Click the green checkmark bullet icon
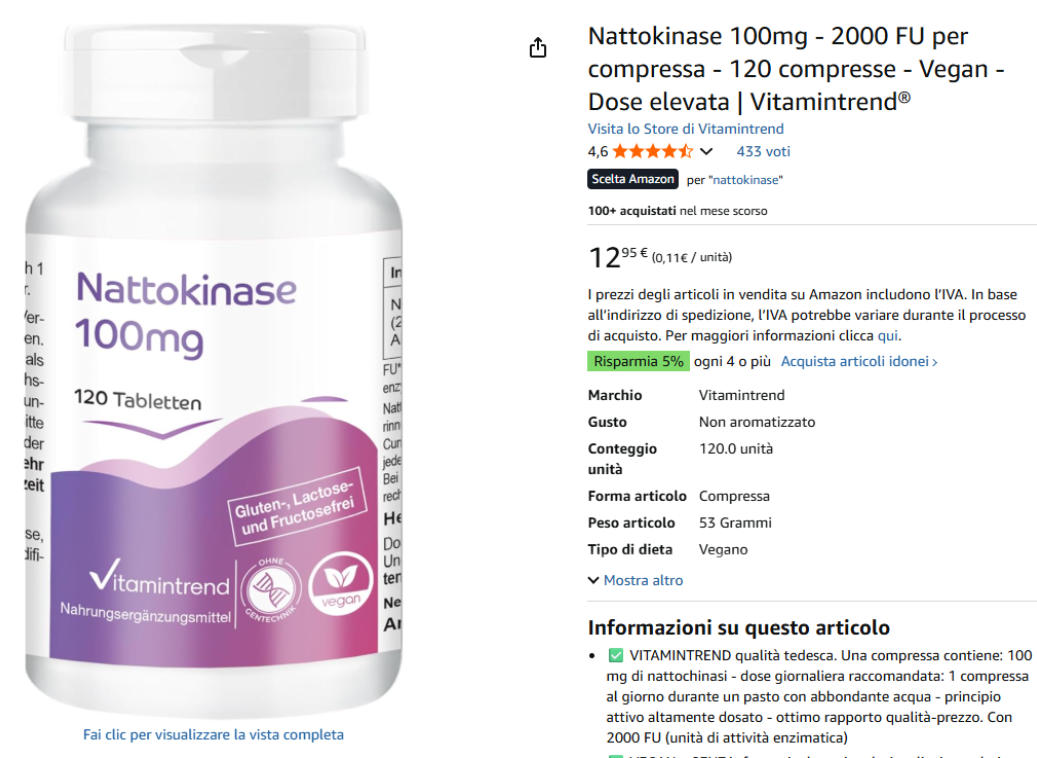1037x758 pixels. pos(615,655)
